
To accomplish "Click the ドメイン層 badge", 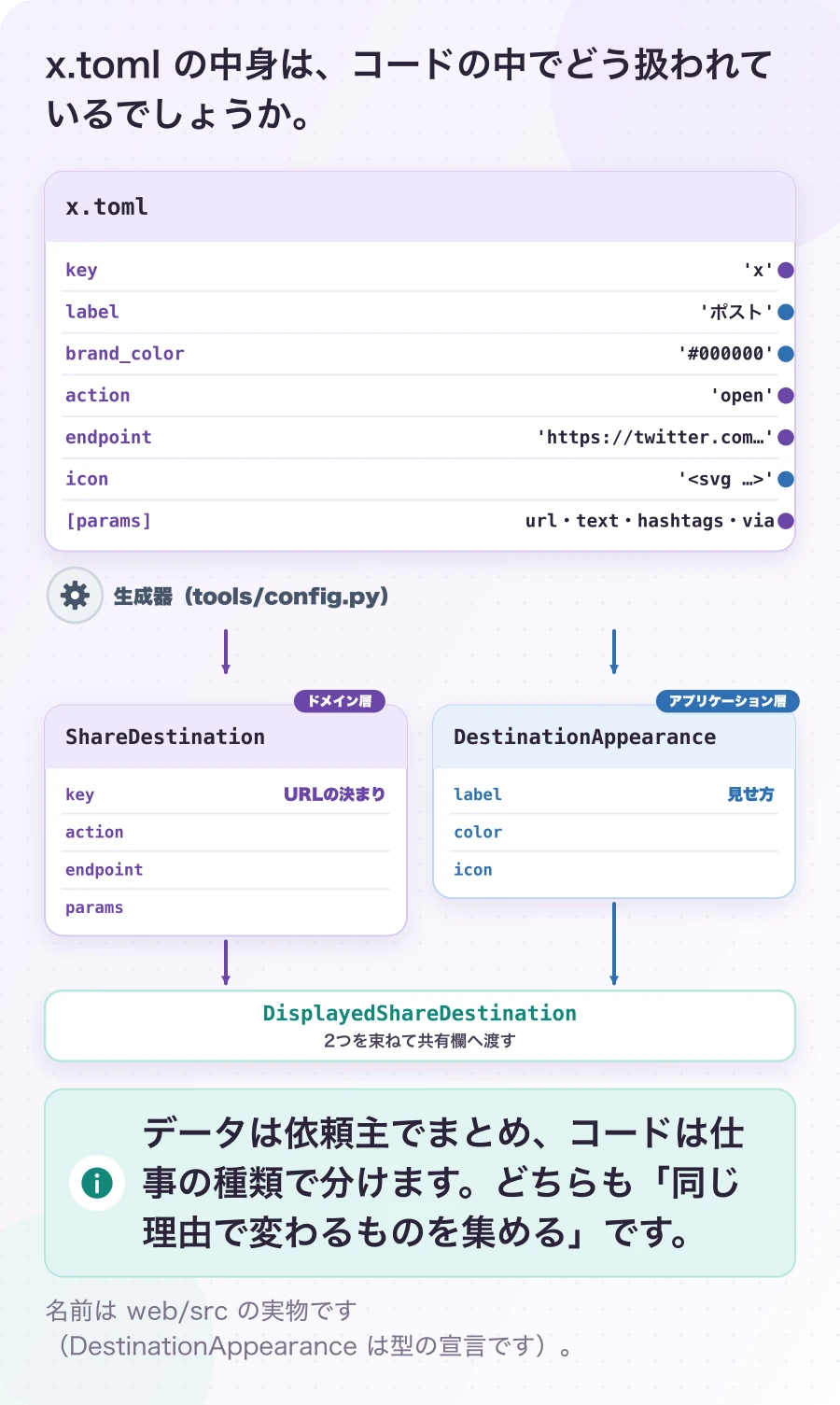I will (x=340, y=701).
